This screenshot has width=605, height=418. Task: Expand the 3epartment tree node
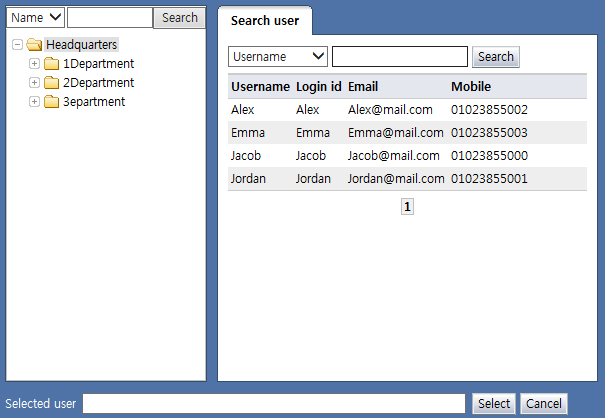(35, 102)
